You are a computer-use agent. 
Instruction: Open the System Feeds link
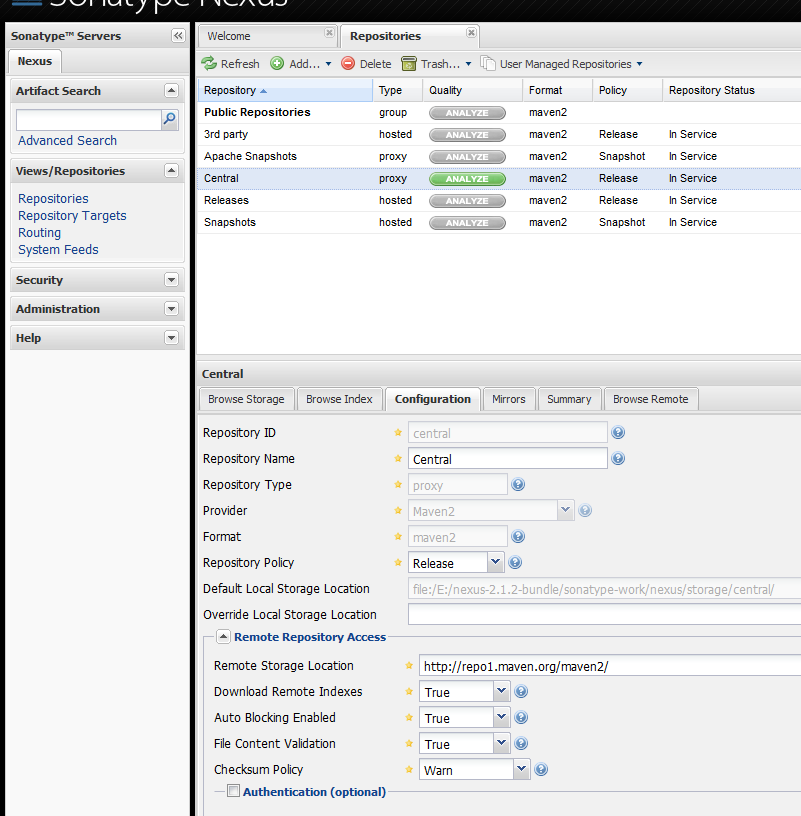tap(58, 250)
